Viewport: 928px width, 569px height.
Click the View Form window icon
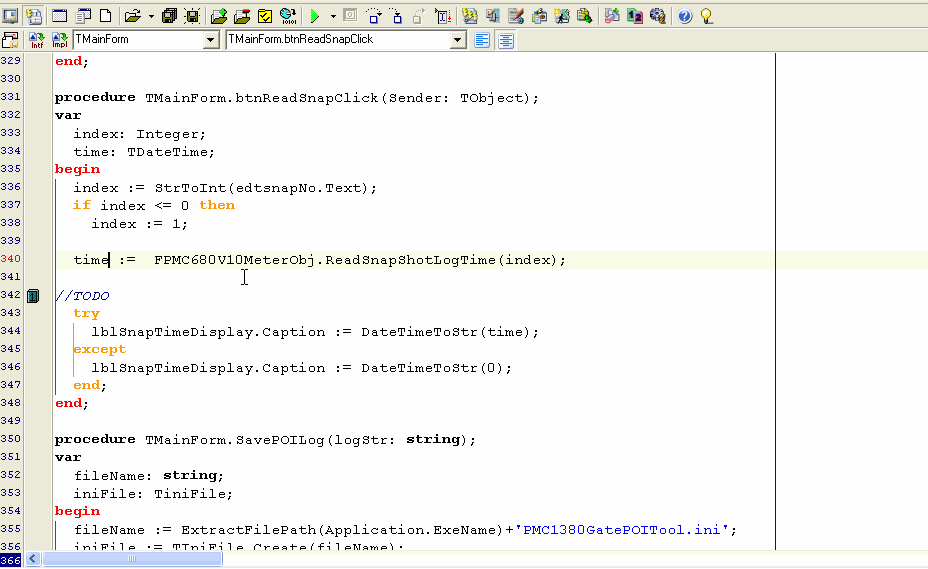59,16
